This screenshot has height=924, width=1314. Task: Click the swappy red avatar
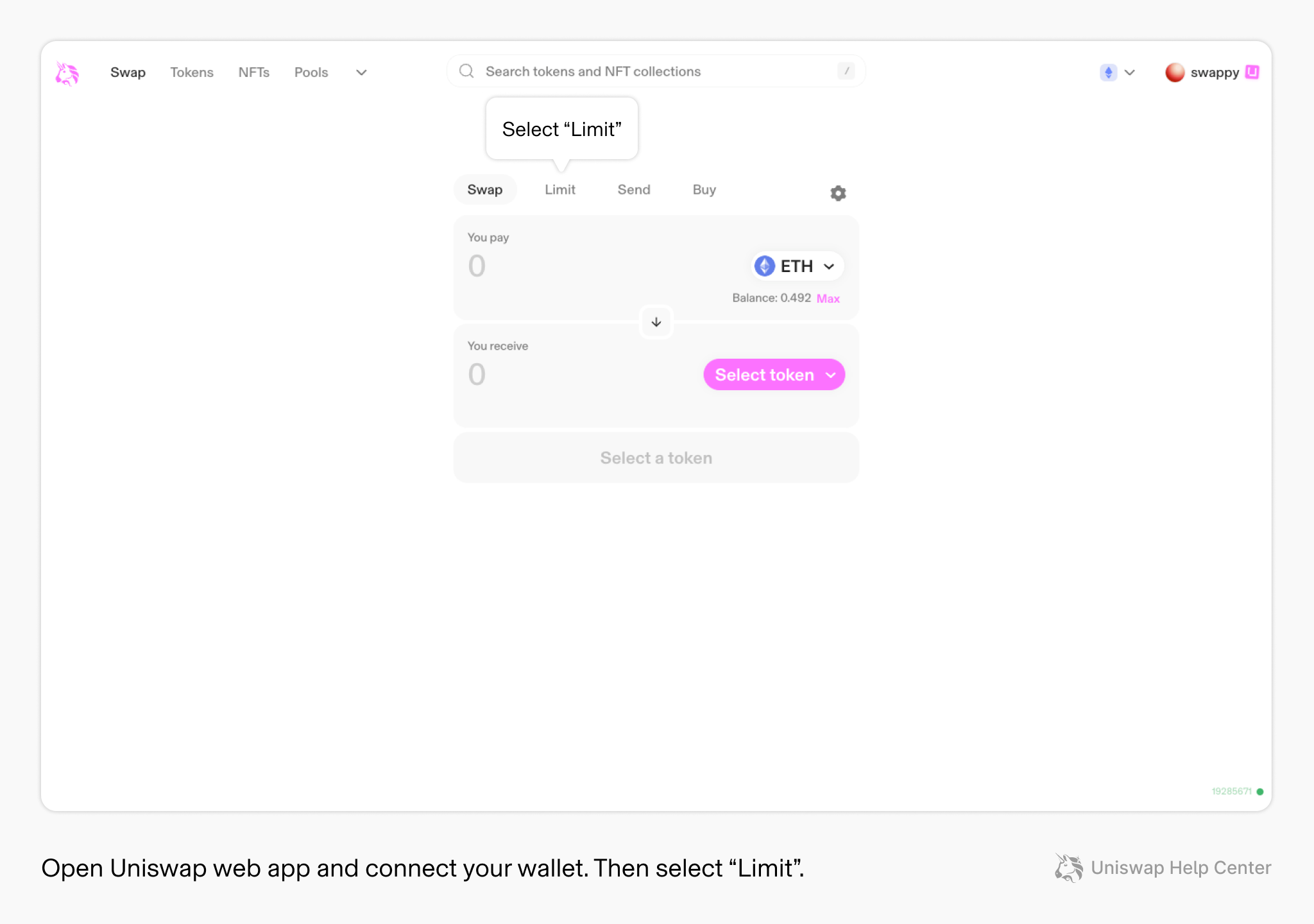point(1175,73)
